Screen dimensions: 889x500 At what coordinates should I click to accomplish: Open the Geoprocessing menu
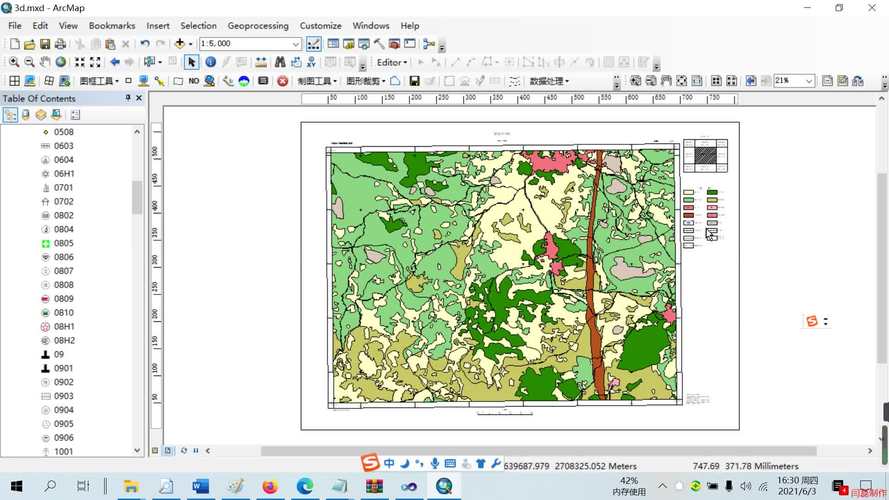tap(257, 26)
